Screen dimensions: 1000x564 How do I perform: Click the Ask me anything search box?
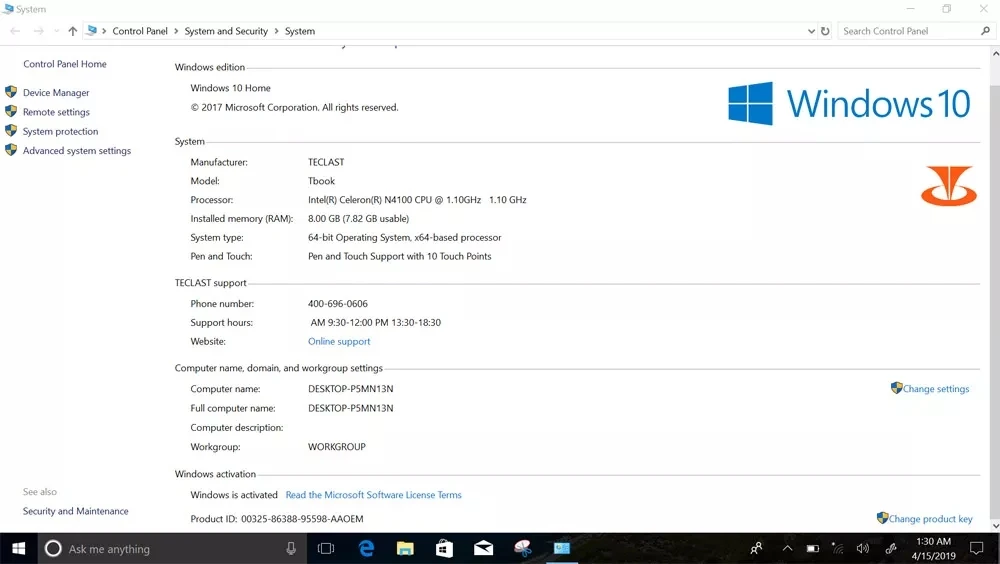click(171, 549)
